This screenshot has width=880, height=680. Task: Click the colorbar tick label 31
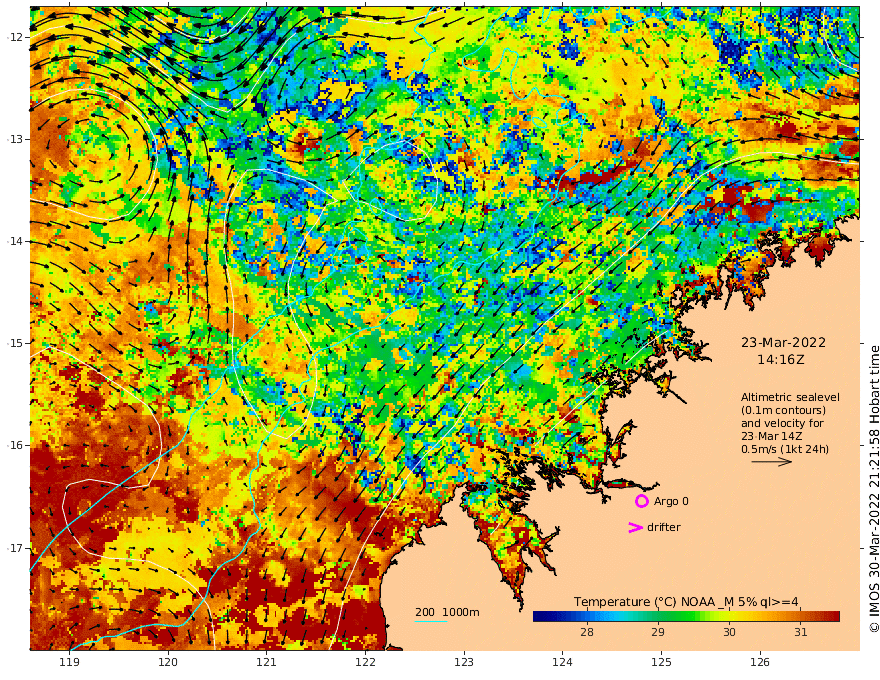coord(800,632)
